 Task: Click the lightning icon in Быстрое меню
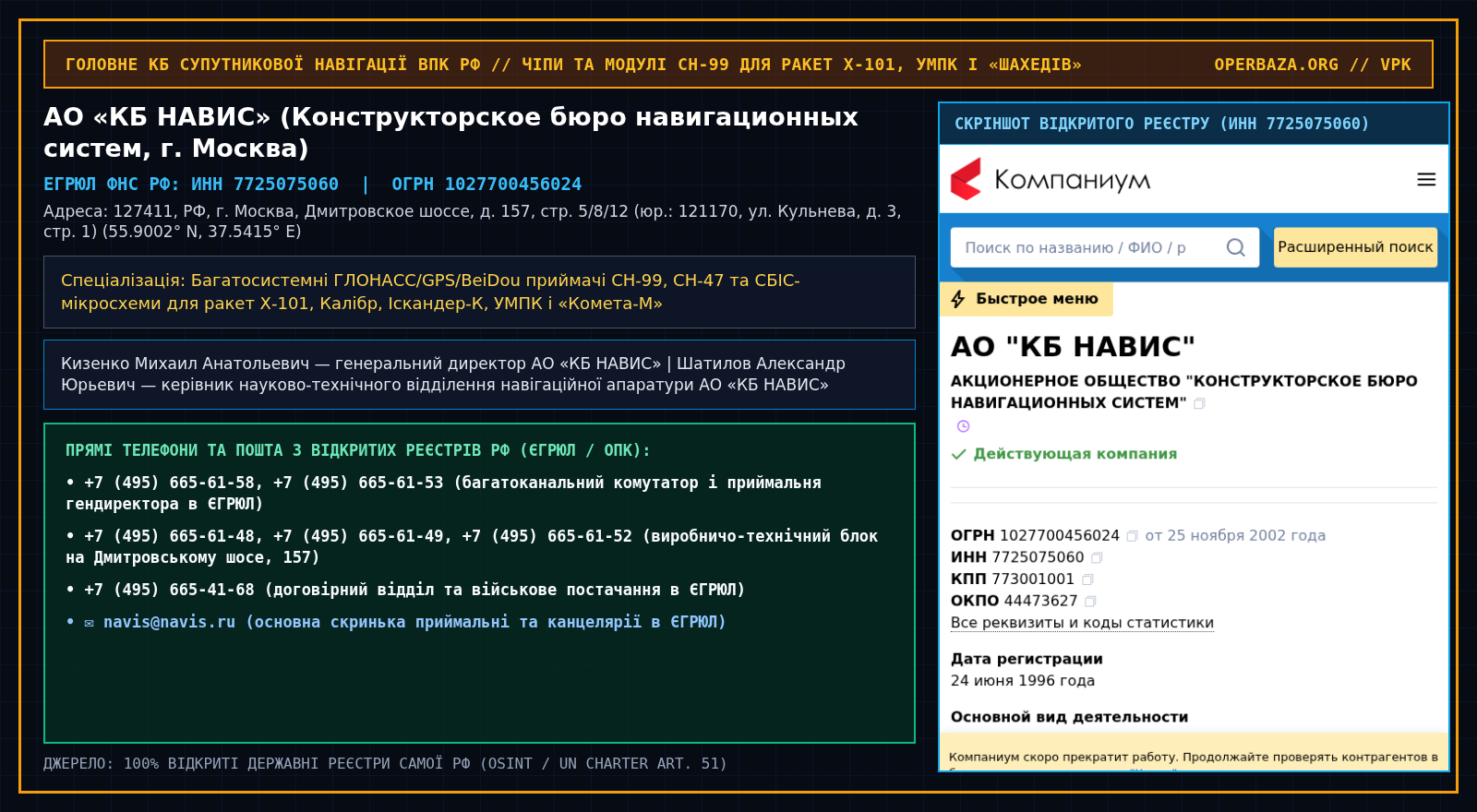tap(958, 299)
